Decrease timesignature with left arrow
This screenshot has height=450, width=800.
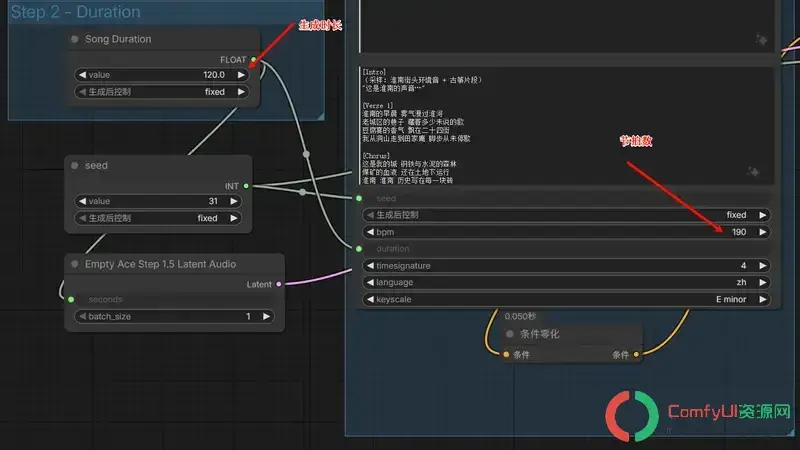370,266
